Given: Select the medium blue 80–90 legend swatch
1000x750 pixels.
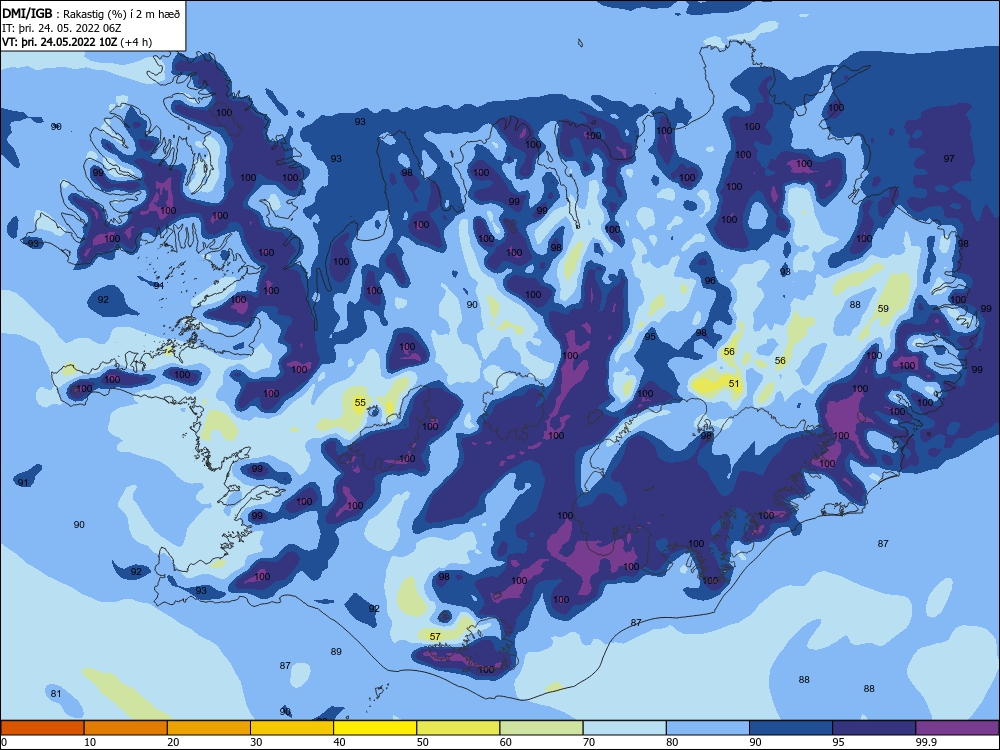Looking at the screenshot, I should click(x=708, y=728).
